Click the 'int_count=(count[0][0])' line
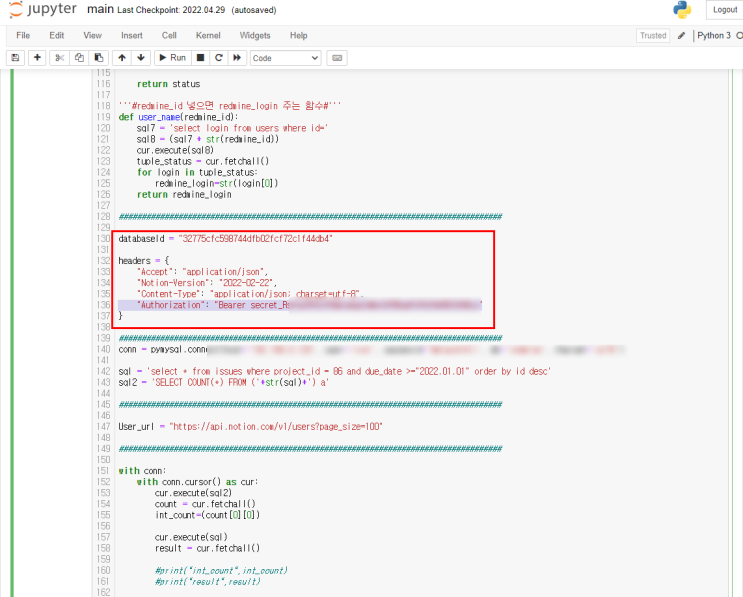This screenshot has width=743, height=597. tap(208, 515)
